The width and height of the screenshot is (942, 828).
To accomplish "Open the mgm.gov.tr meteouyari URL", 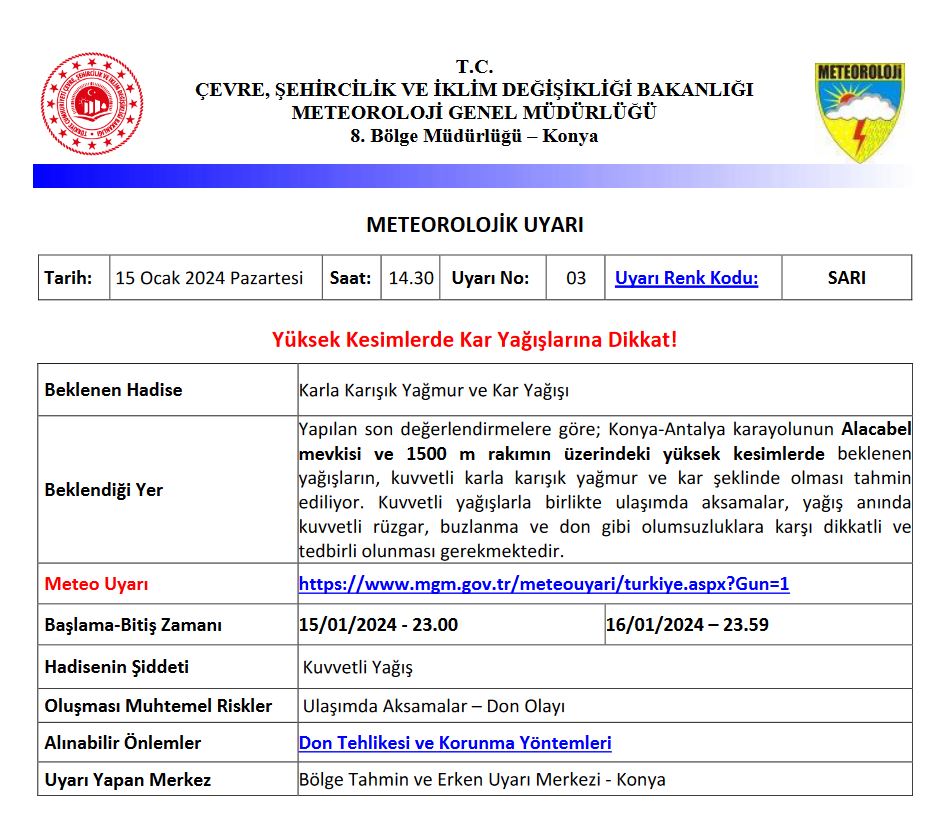I will pyautogui.click(x=543, y=584).
